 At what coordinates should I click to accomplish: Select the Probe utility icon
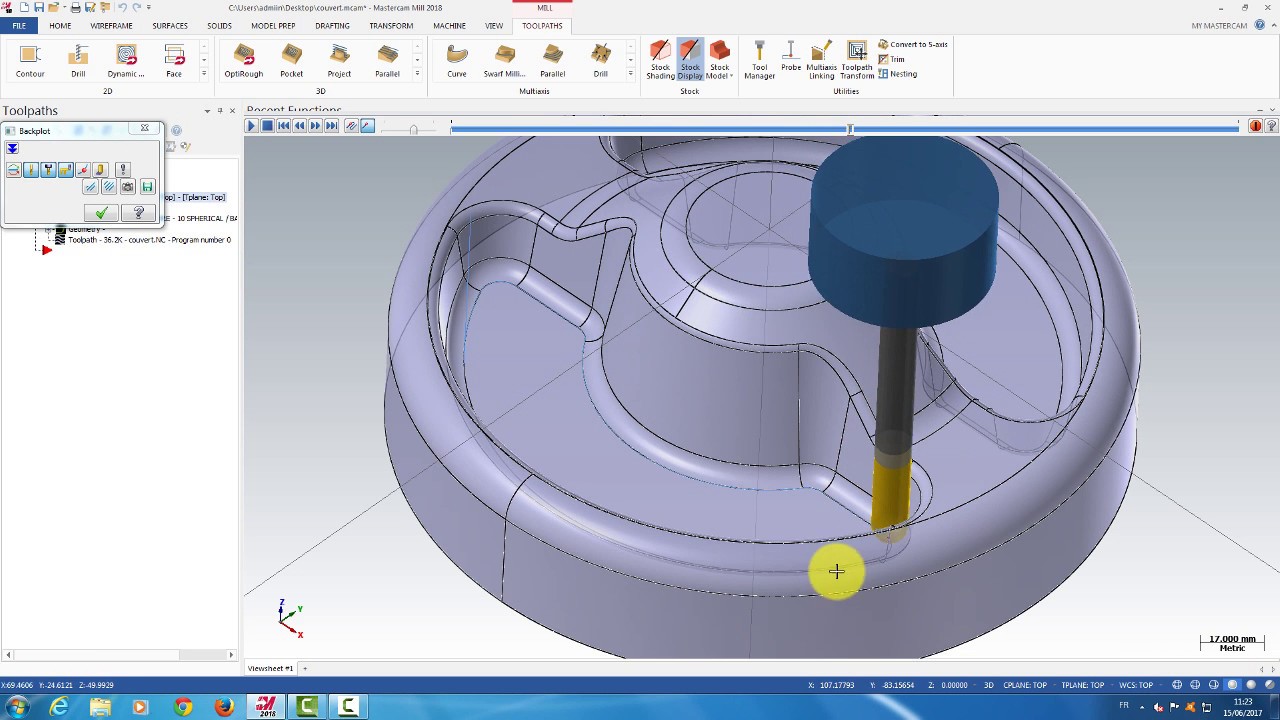[791, 57]
